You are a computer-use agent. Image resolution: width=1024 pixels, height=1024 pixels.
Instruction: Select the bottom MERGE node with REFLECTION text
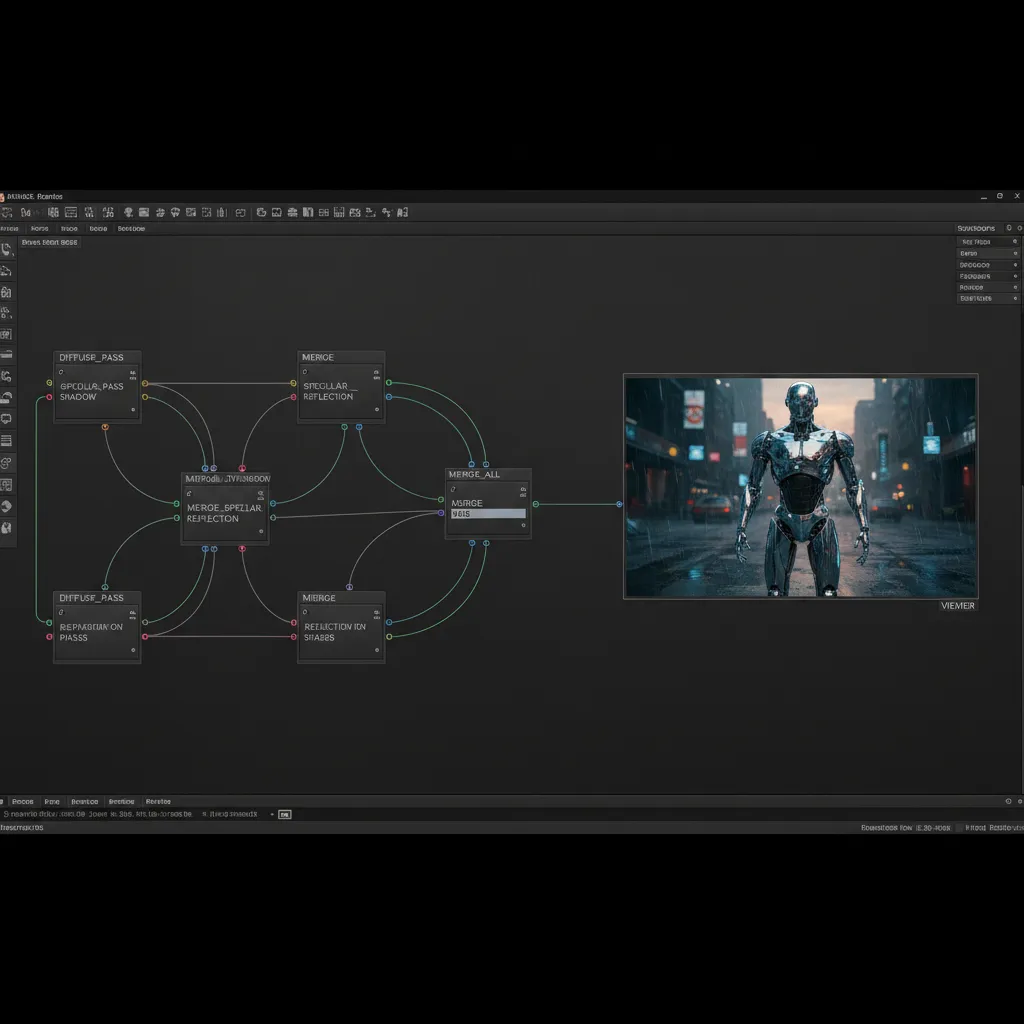(341, 628)
